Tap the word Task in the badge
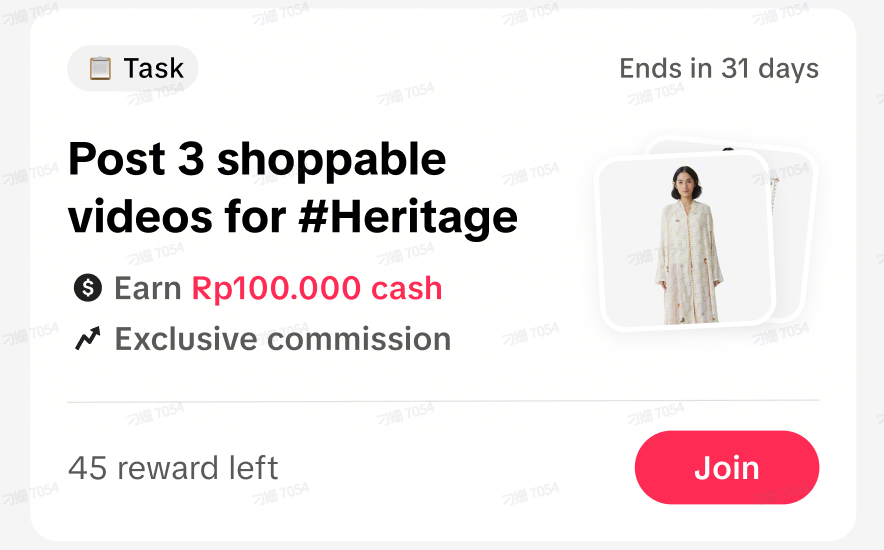 [x=153, y=69]
